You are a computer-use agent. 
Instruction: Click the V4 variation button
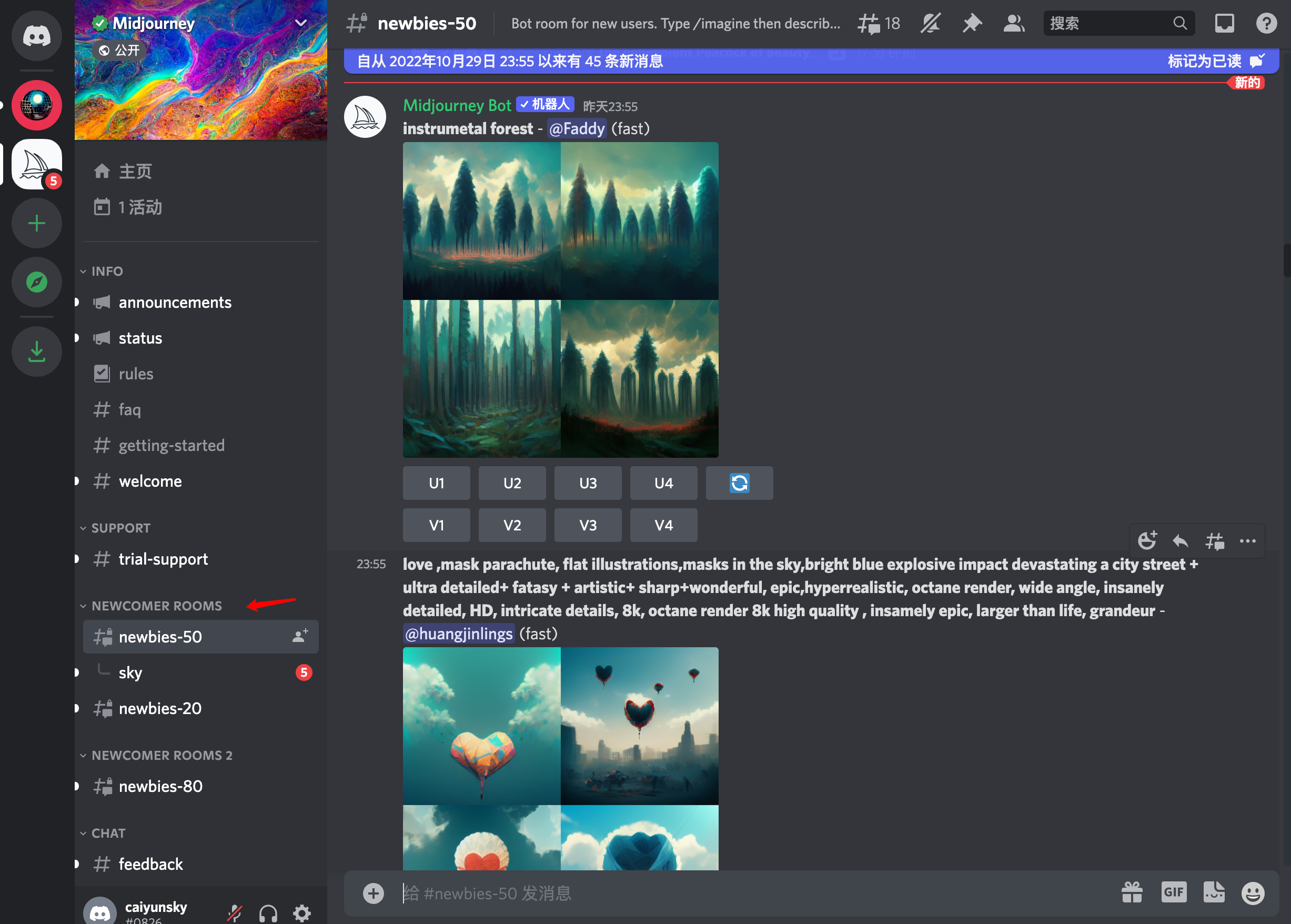[x=664, y=525]
